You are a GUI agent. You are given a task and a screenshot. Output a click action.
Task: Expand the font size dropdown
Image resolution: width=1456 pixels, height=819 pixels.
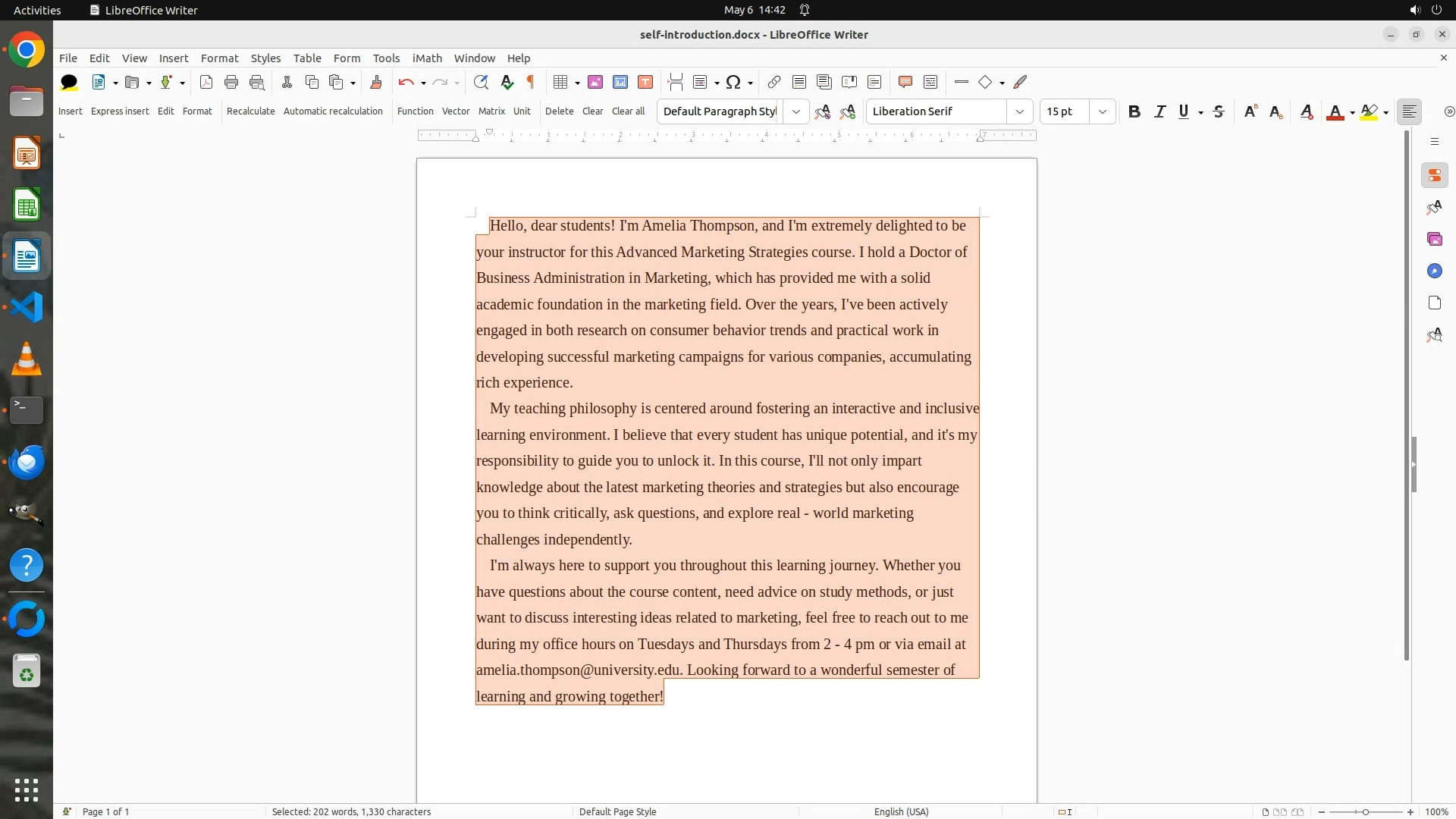(1102, 111)
